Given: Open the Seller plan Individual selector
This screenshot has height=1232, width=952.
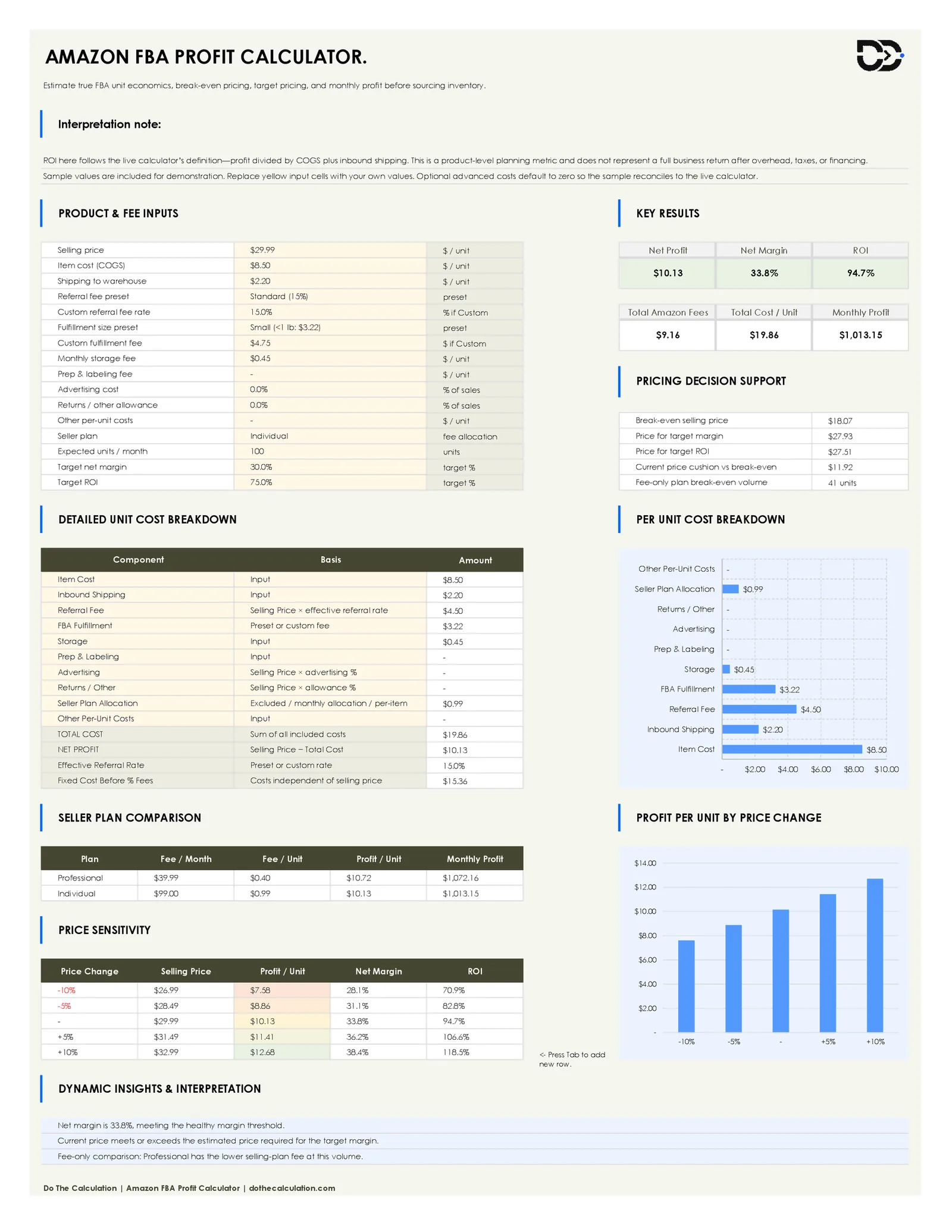Looking at the screenshot, I should click(x=330, y=436).
